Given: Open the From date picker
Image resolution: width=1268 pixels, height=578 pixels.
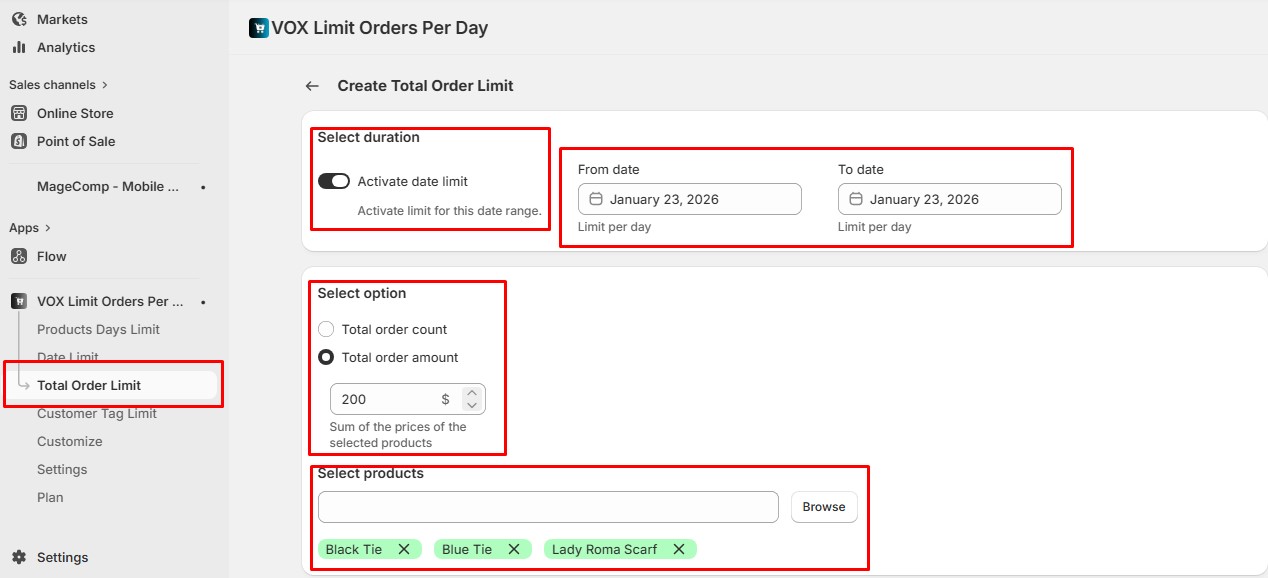Looking at the screenshot, I should click(x=690, y=199).
